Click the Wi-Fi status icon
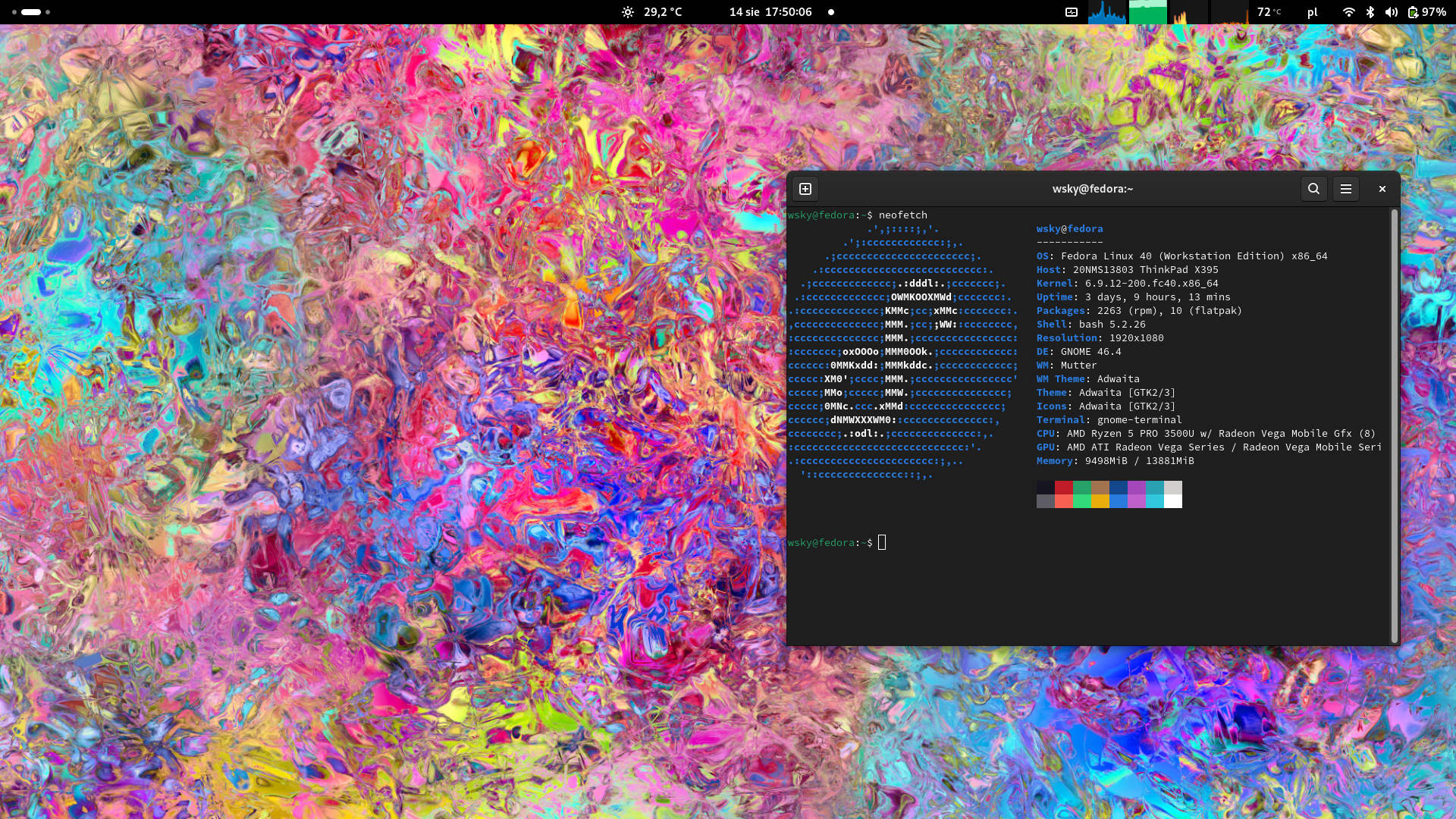Image resolution: width=1456 pixels, height=819 pixels. coord(1348,12)
